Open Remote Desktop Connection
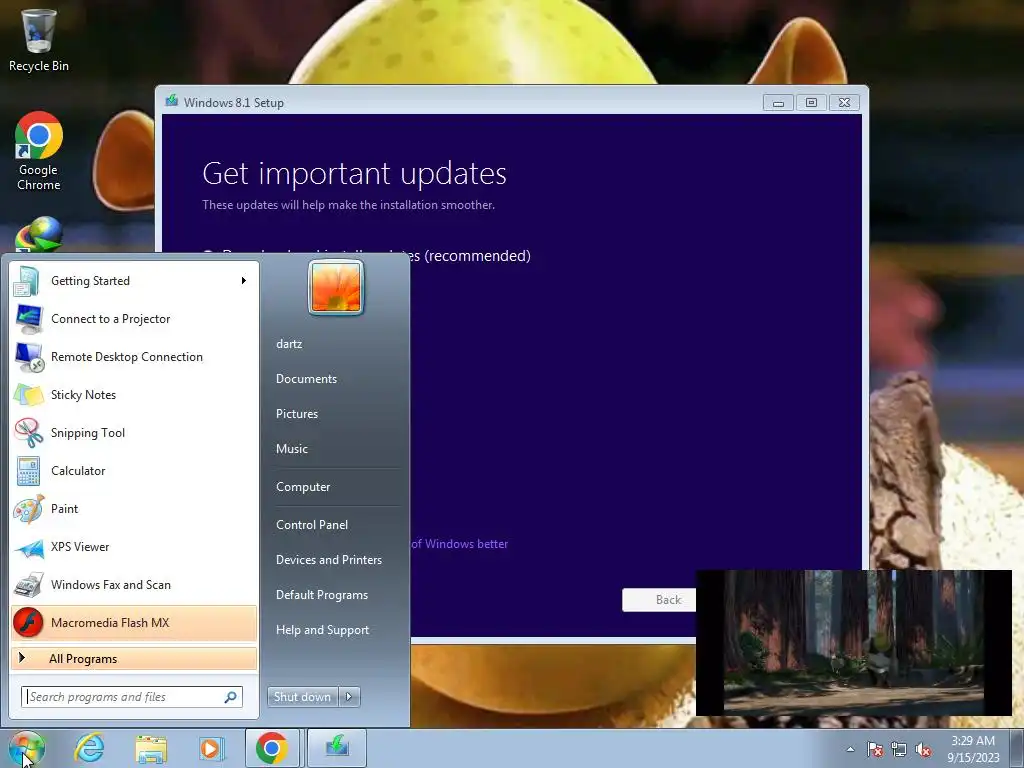The height and width of the screenshot is (768, 1024). [133, 357]
